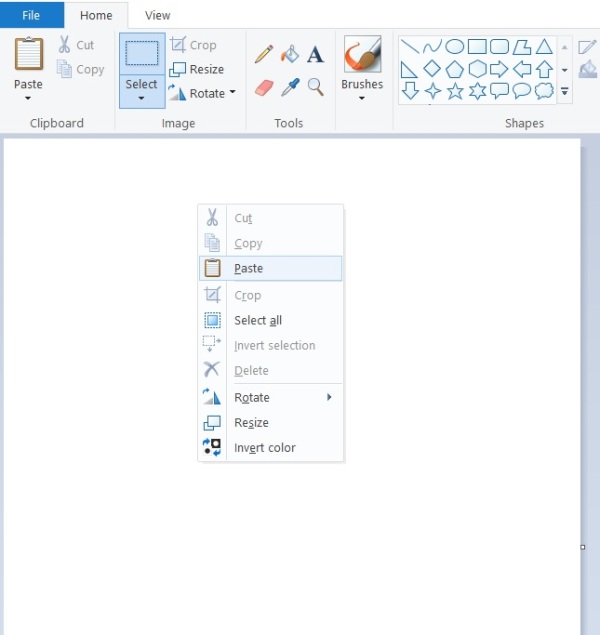Choose the Diamond shape

432,69
